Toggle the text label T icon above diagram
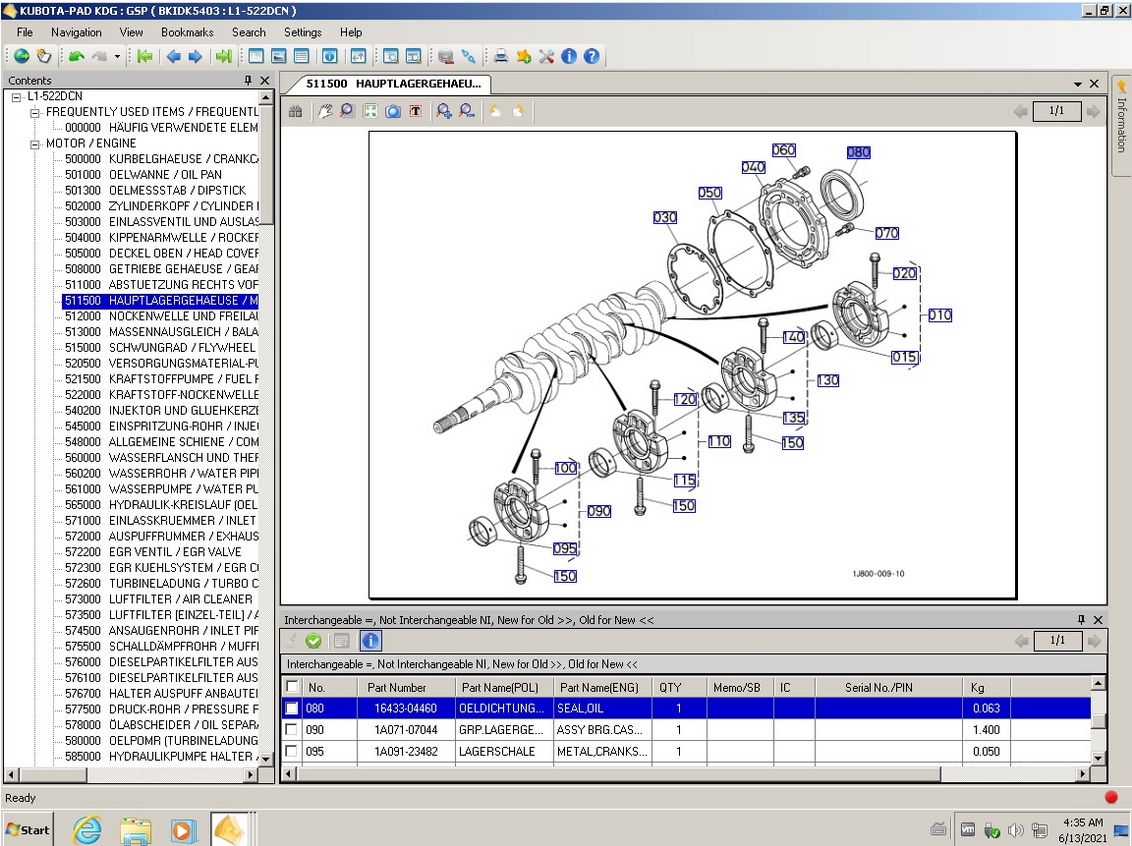The width and height of the screenshot is (1132, 846). pos(415,111)
